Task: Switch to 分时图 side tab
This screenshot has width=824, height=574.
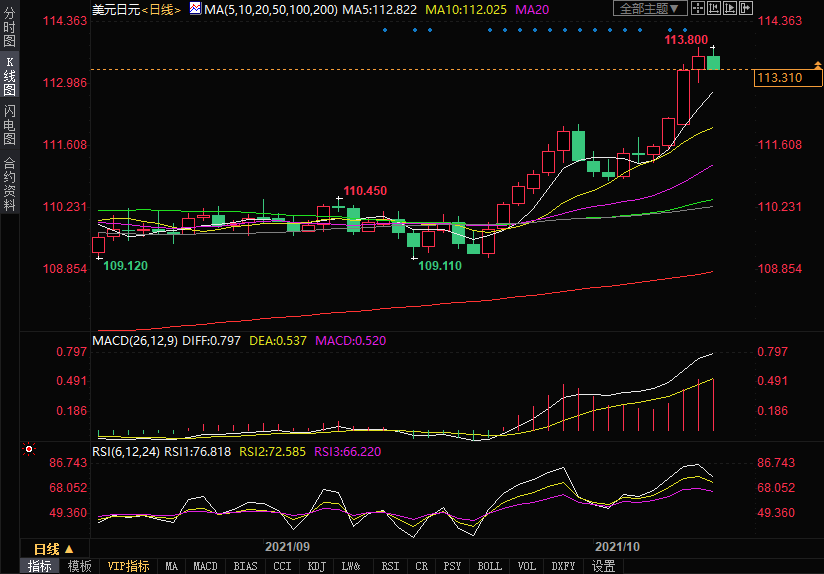Action: [10, 27]
